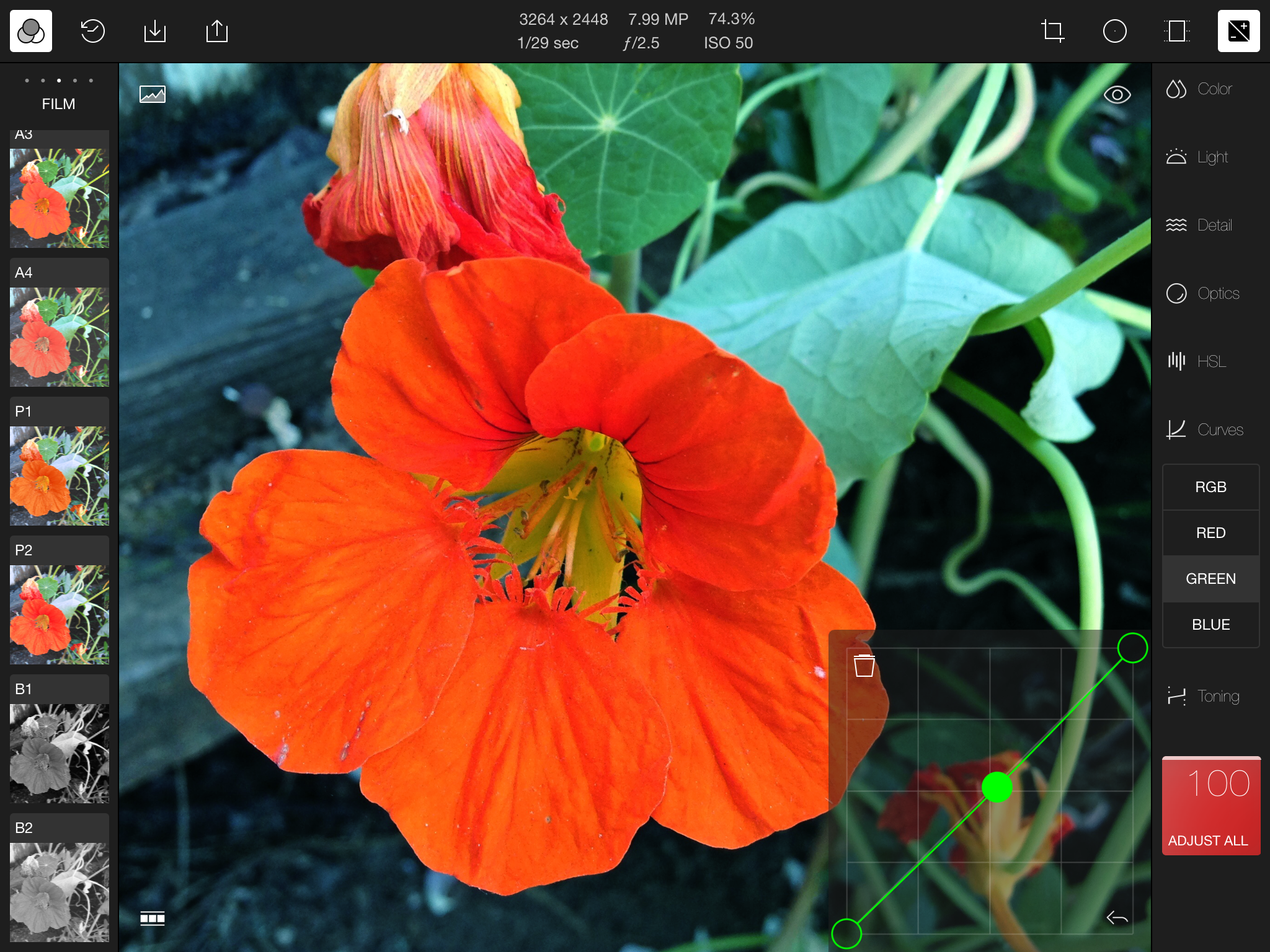This screenshot has width=1270, height=952.
Task: Tap the 1/29 sec shutter speed text
Action: click(x=548, y=43)
